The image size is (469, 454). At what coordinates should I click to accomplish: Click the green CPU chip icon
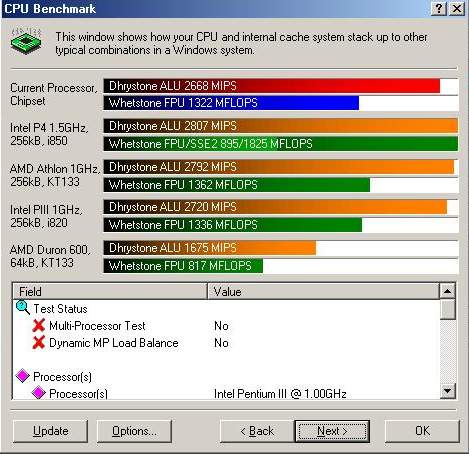tap(26, 42)
